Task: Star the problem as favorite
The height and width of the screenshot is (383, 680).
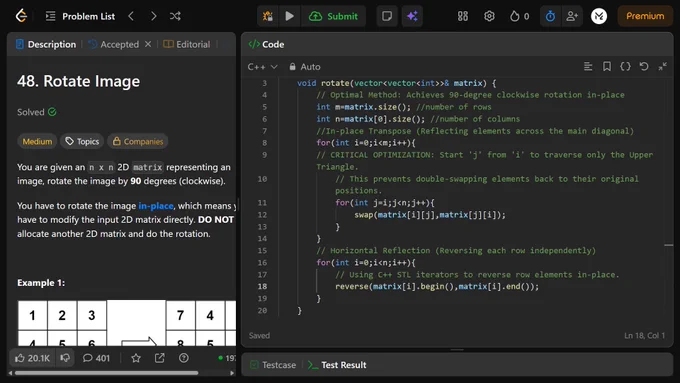Action: tap(136, 358)
